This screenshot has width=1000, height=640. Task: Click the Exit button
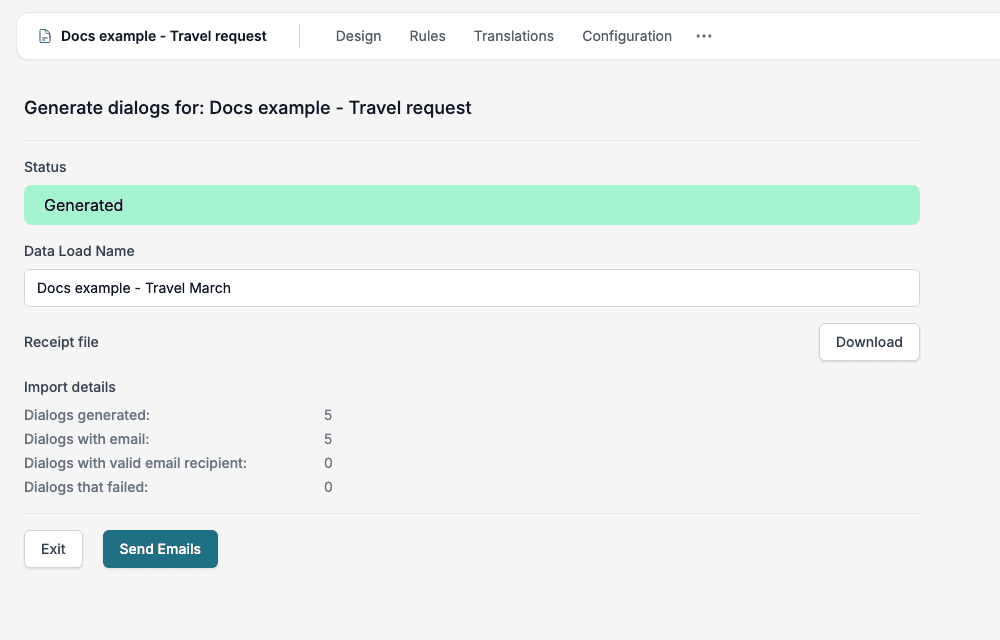click(x=54, y=549)
